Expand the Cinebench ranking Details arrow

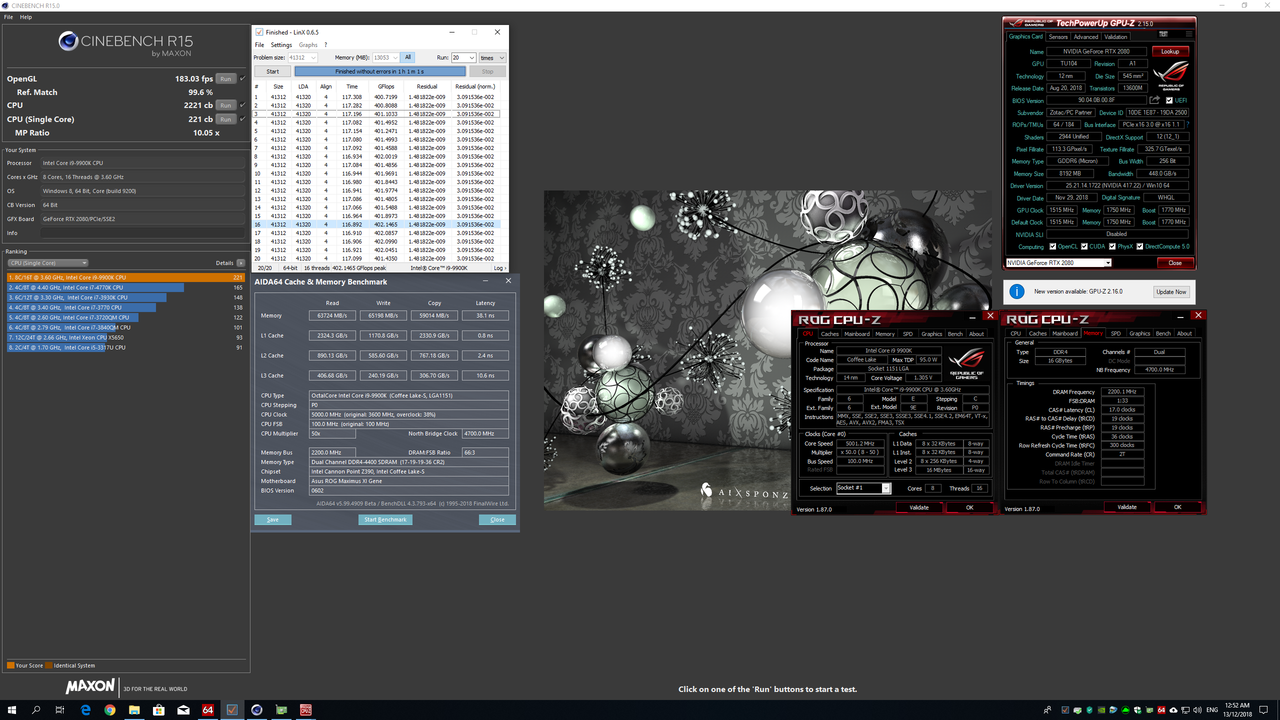tap(240, 263)
